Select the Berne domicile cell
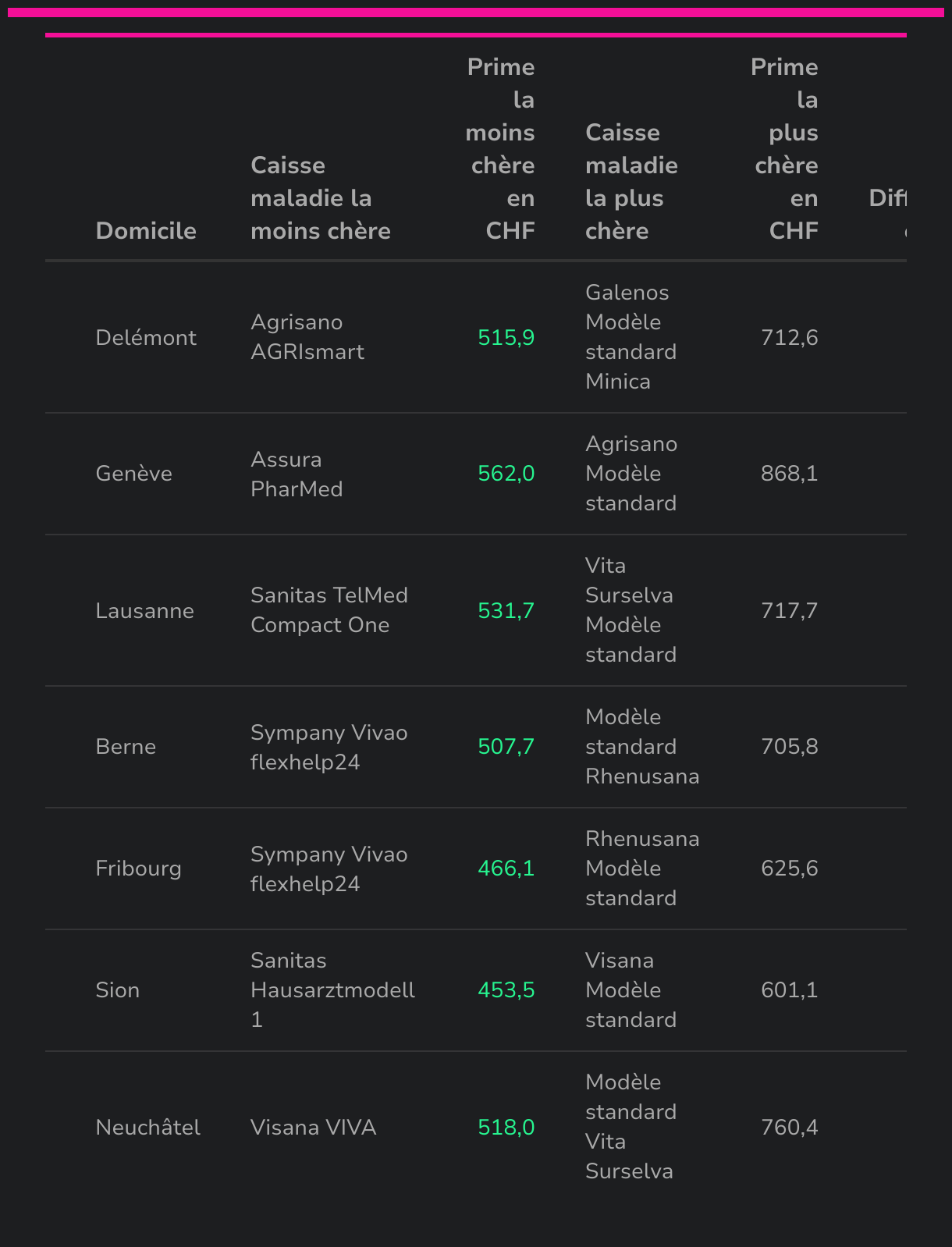This screenshot has width=952, height=1247. pos(126,747)
